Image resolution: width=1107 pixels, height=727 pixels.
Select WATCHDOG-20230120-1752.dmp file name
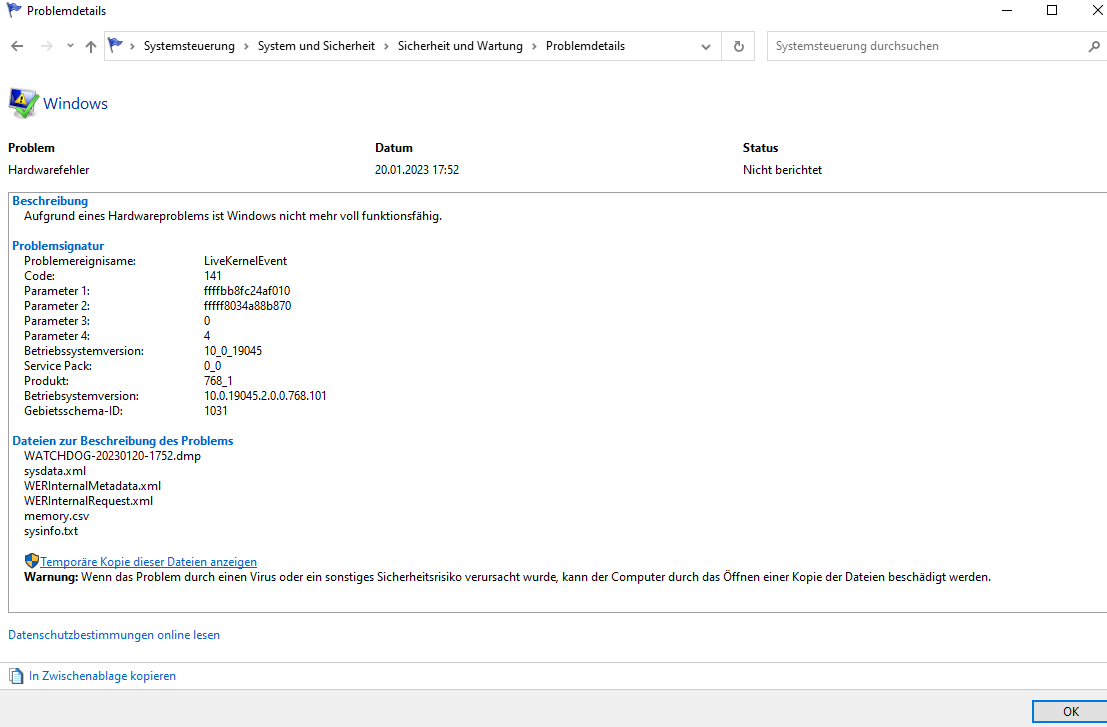click(112, 456)
